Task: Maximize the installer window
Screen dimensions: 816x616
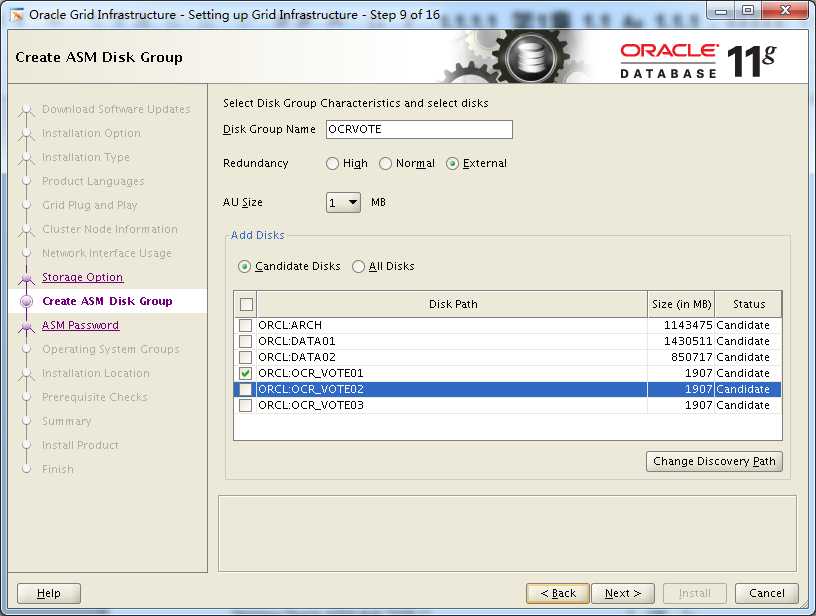Action: tap(748, 11)
